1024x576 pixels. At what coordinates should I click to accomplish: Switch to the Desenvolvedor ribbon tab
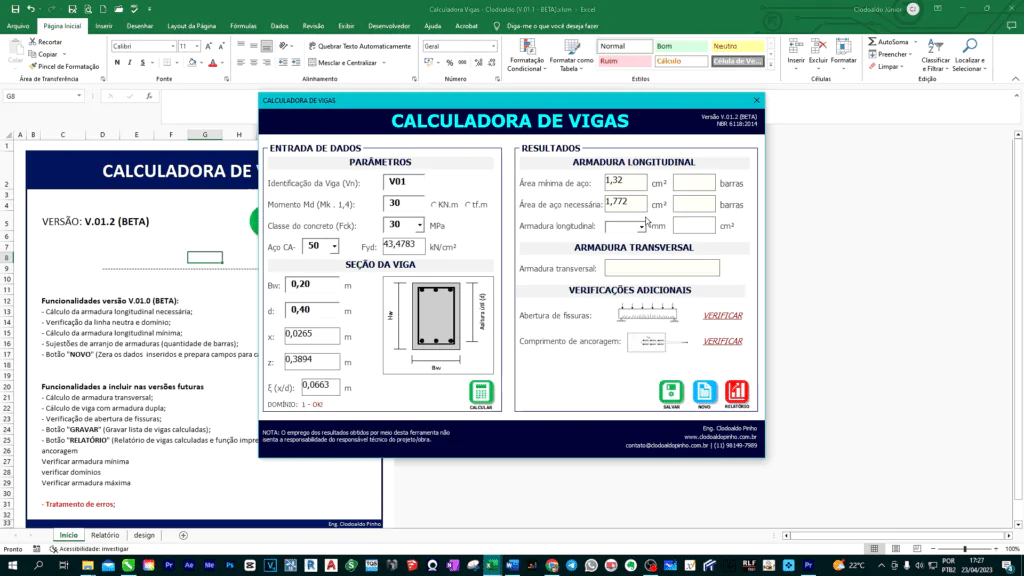(x=389, y=26)
